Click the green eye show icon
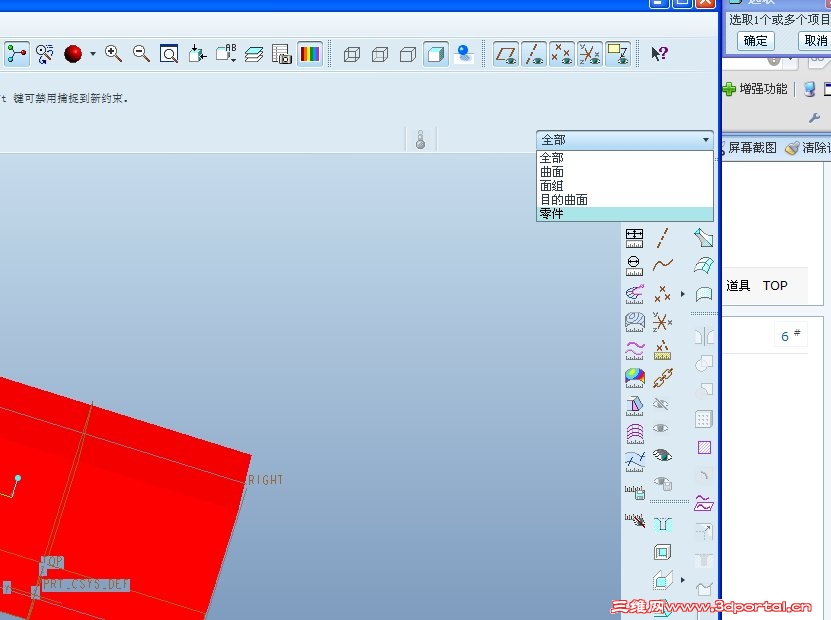Image resolution: width=831 pixels, height=620 pixels. (x=662, y=455)
